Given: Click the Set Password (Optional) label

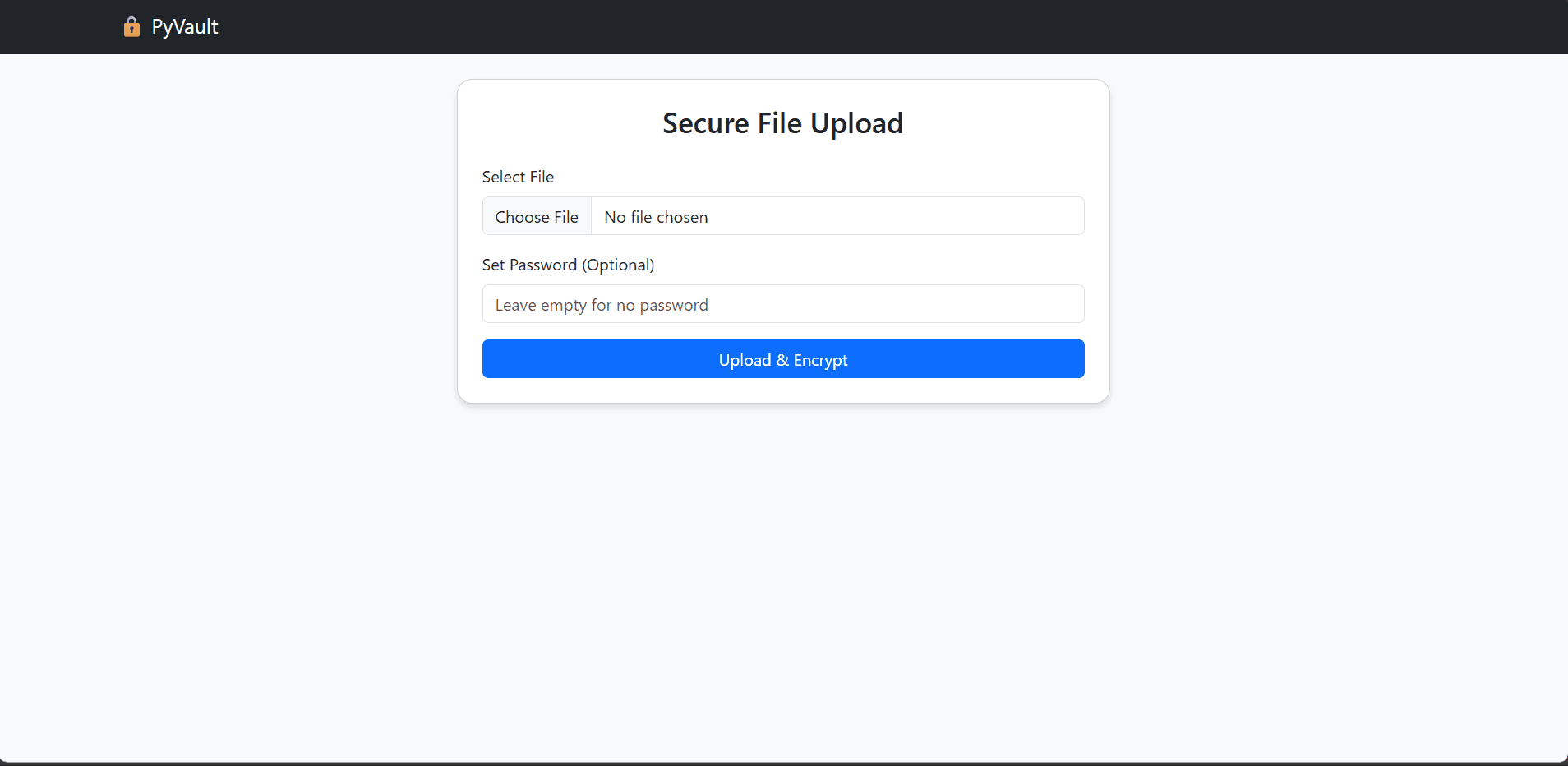Looking at the screenshot, I should 568,265.
